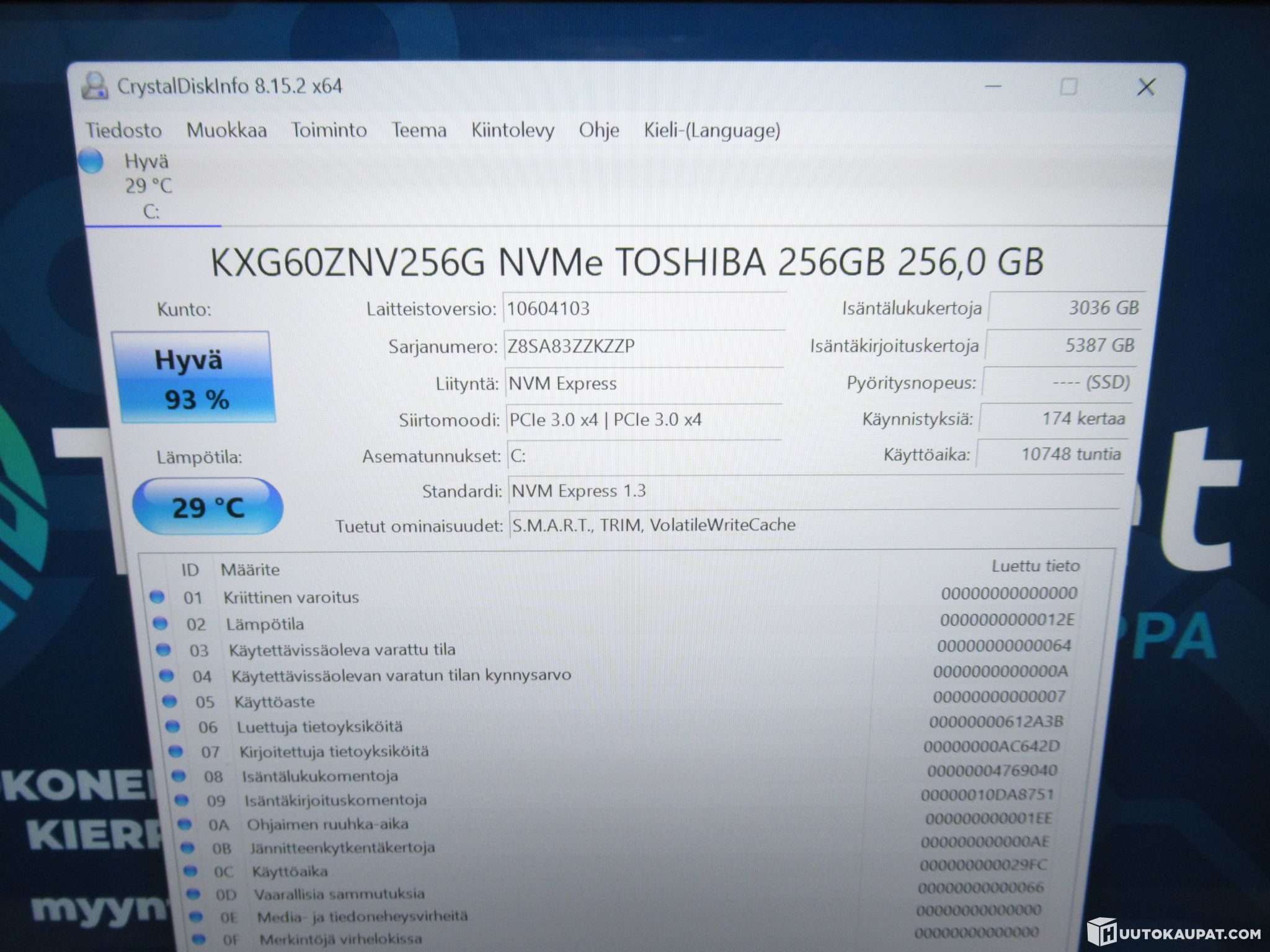Click status dot for Kirjoitettuja tietoyksiköitä row
Viewport: 1270px width, 952px height.
point(175,751)
